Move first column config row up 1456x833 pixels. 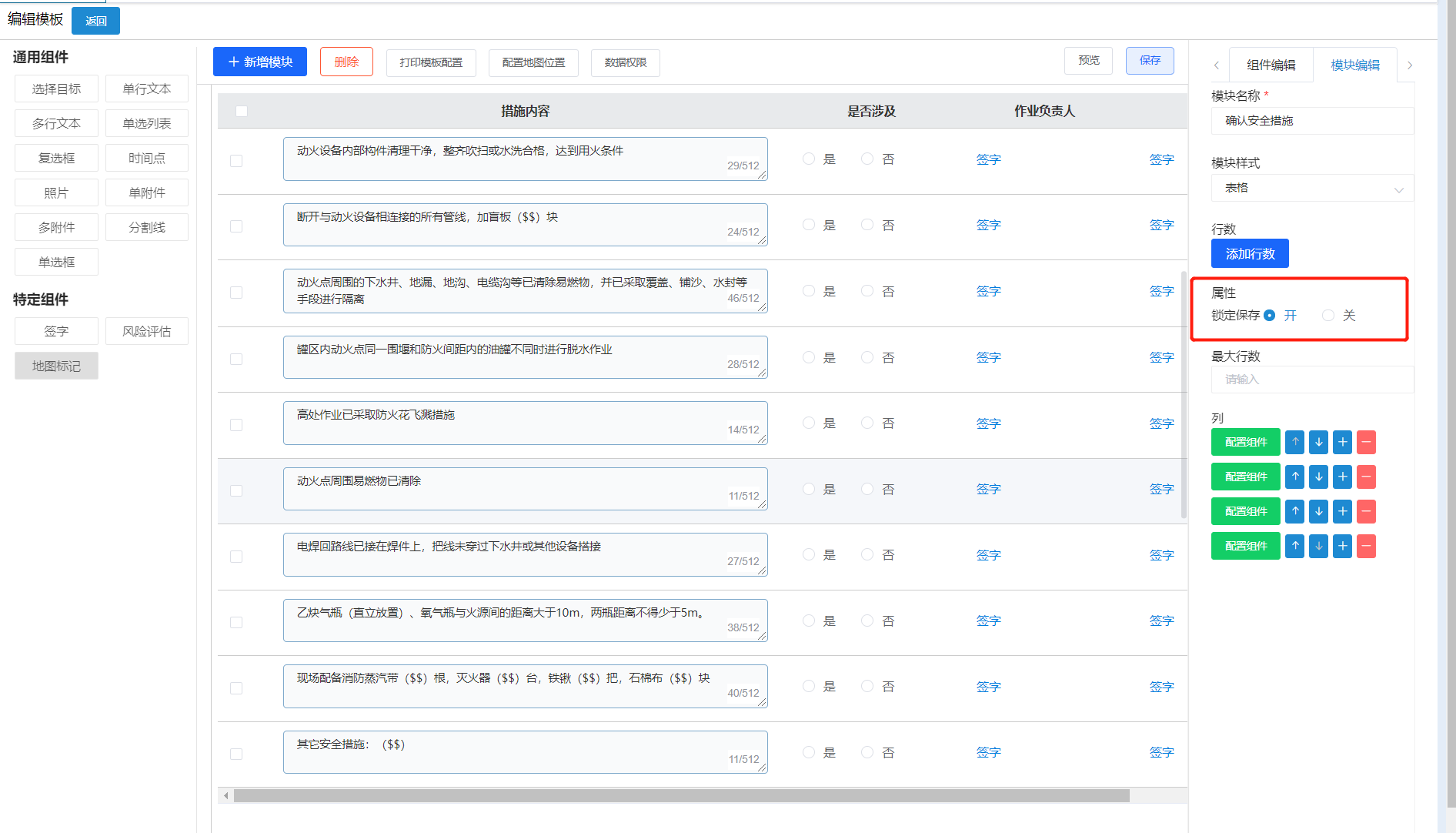pos(1295,442)
